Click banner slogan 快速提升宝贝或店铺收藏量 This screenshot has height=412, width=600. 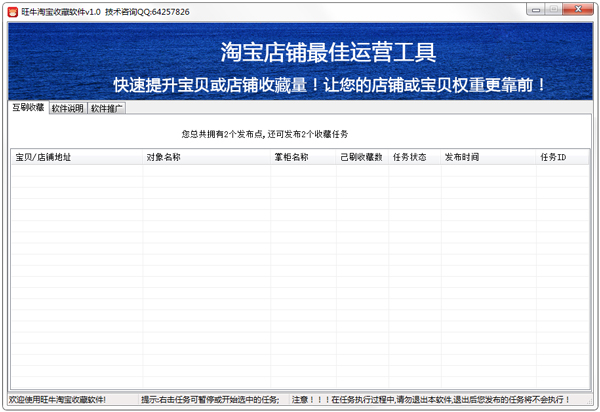(210, 85)
